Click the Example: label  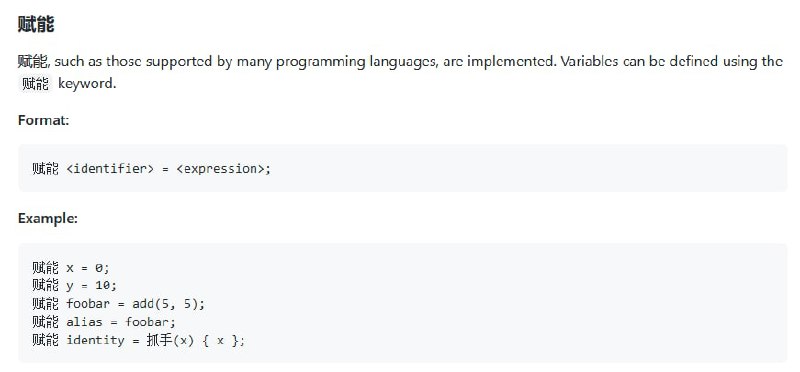[x=47, y=218]
